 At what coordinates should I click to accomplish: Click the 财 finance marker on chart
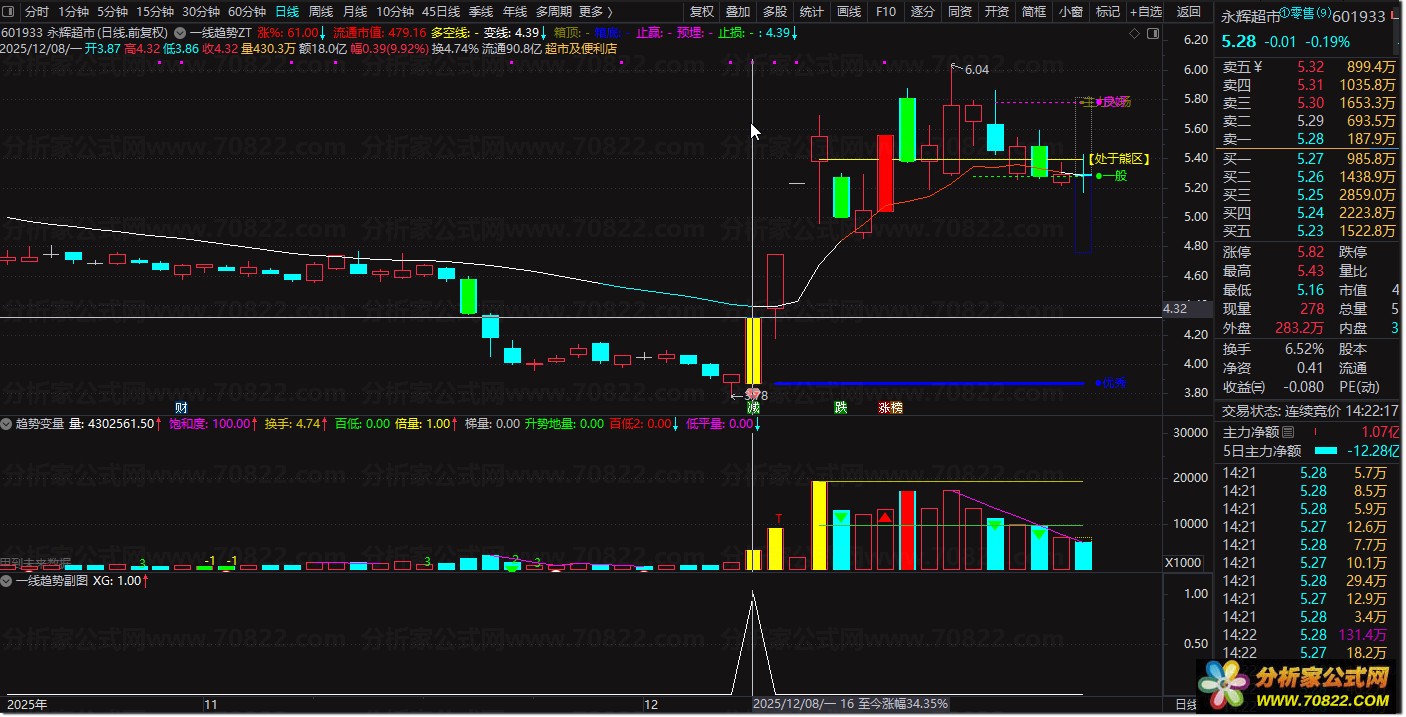tap(181, 407)
